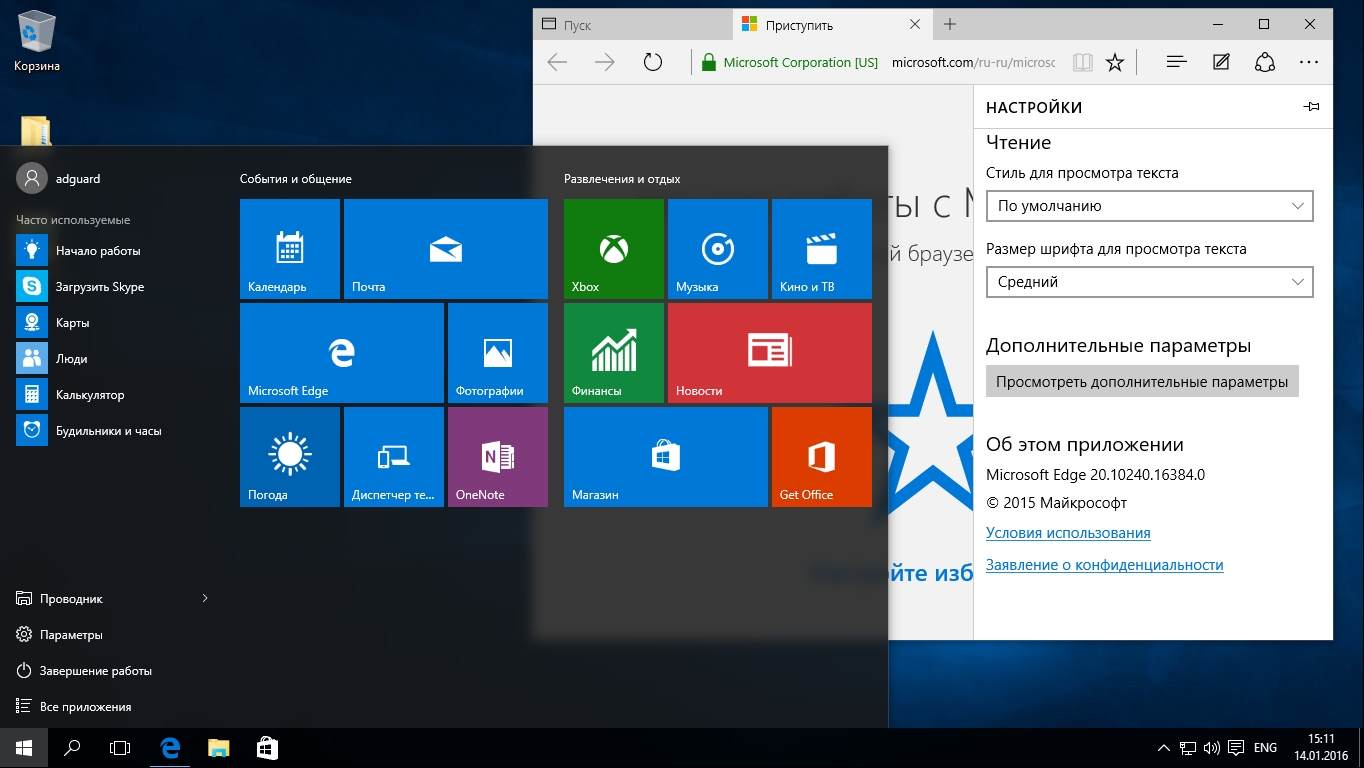
Task: Open the Finance tile (Финансы)
Action: [x=614, y=353]
